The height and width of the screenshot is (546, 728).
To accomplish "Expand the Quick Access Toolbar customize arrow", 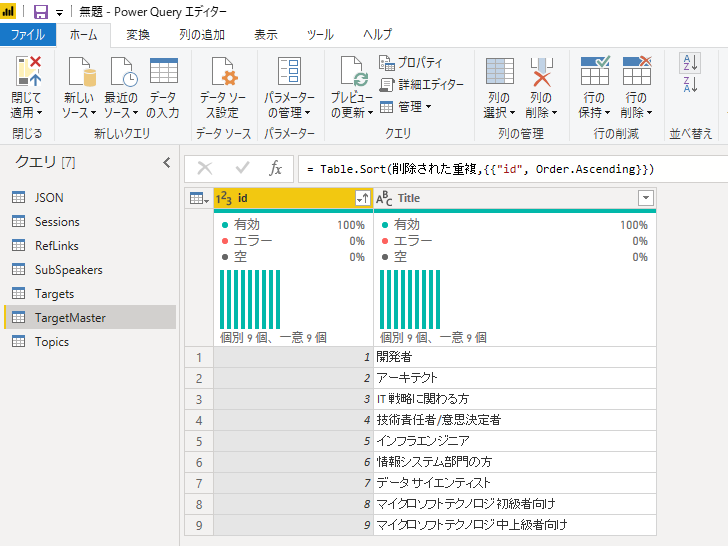I will click(x=59, y=13).
